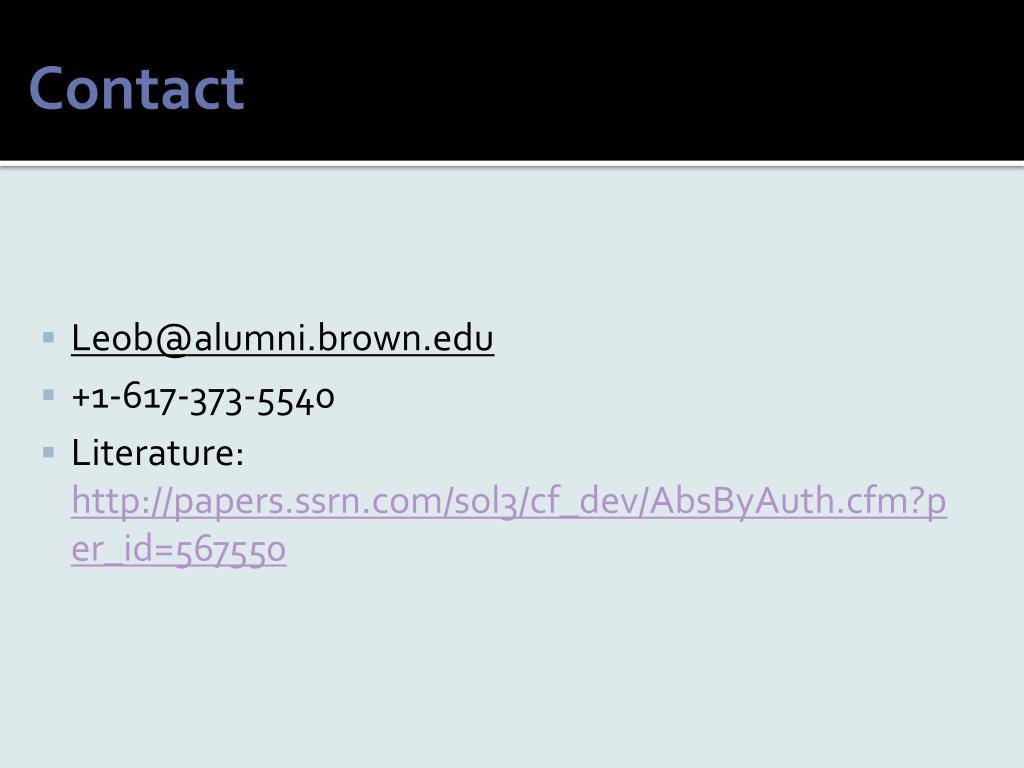Select the Contact slide title
This screenshot has height=768, width=1024.
coord(136,88)
